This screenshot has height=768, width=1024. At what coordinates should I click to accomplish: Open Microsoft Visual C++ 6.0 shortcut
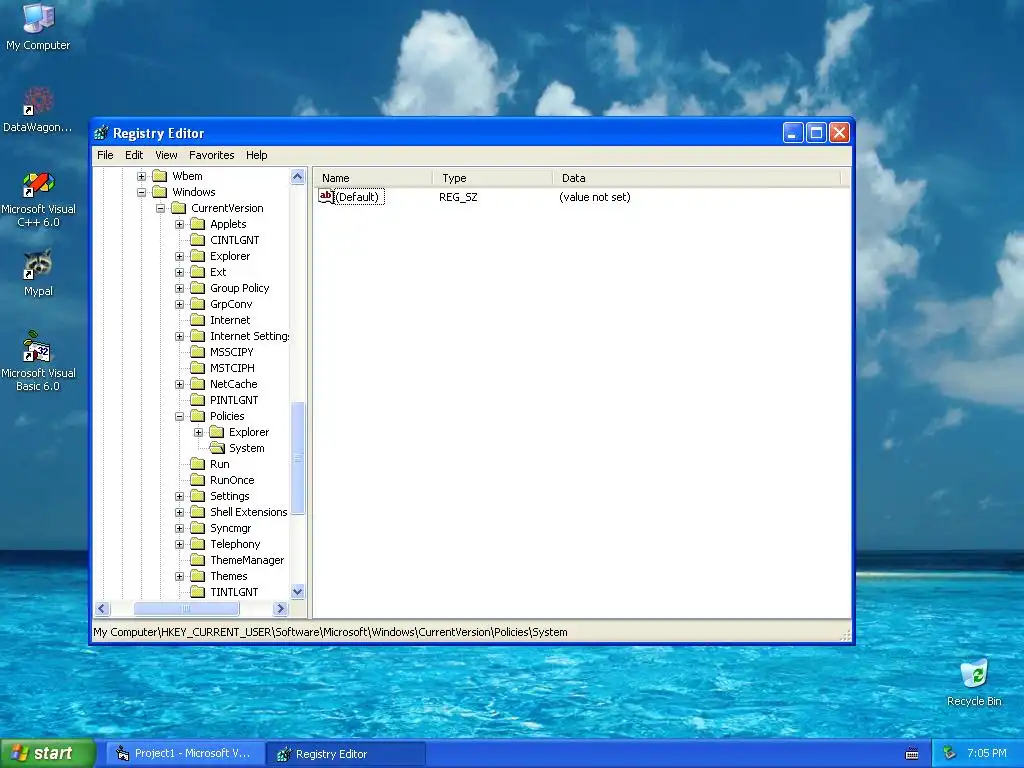point(38,199)
